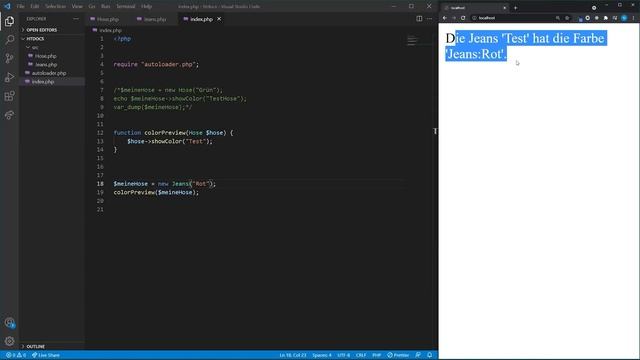Bookmark this page with the star icon

(x=567, y=18)
